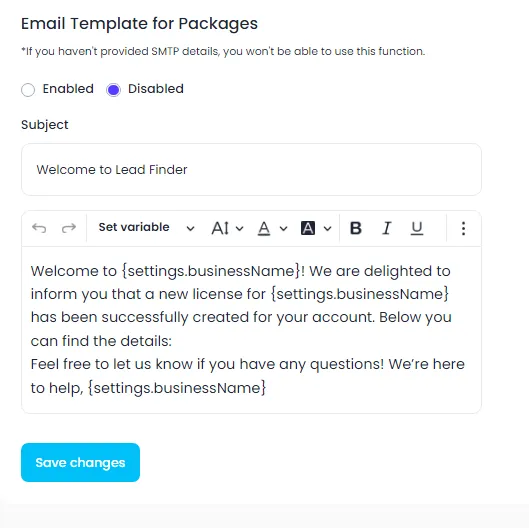Click the redo arrow icon
The height and width of the screenshot is (528, 529).
pyautogui.click(x=69, y=228)
